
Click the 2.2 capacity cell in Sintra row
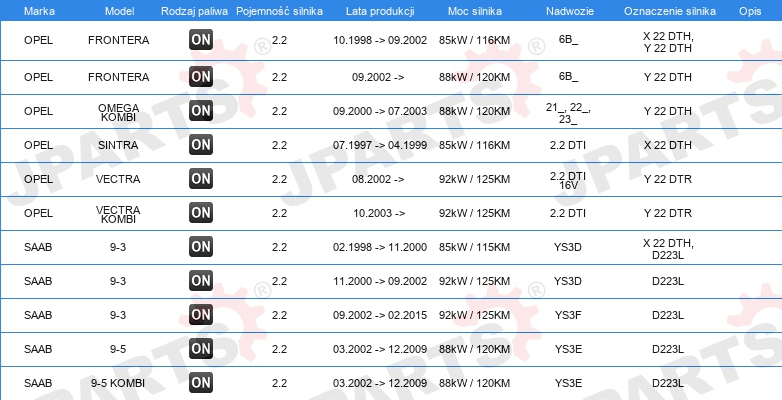pyautogui.click(x=279, y=145)
